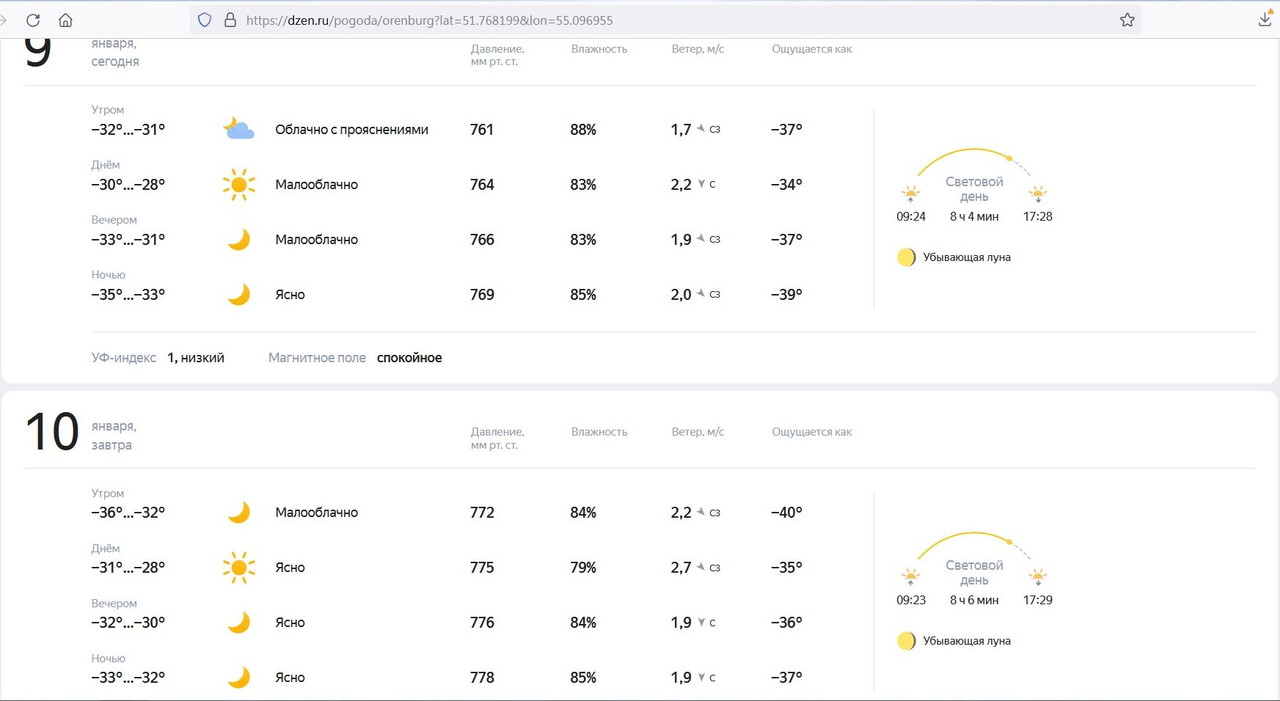Click the January 10 waning moon phase icon
1280x701 pixels.
point(906,641)
